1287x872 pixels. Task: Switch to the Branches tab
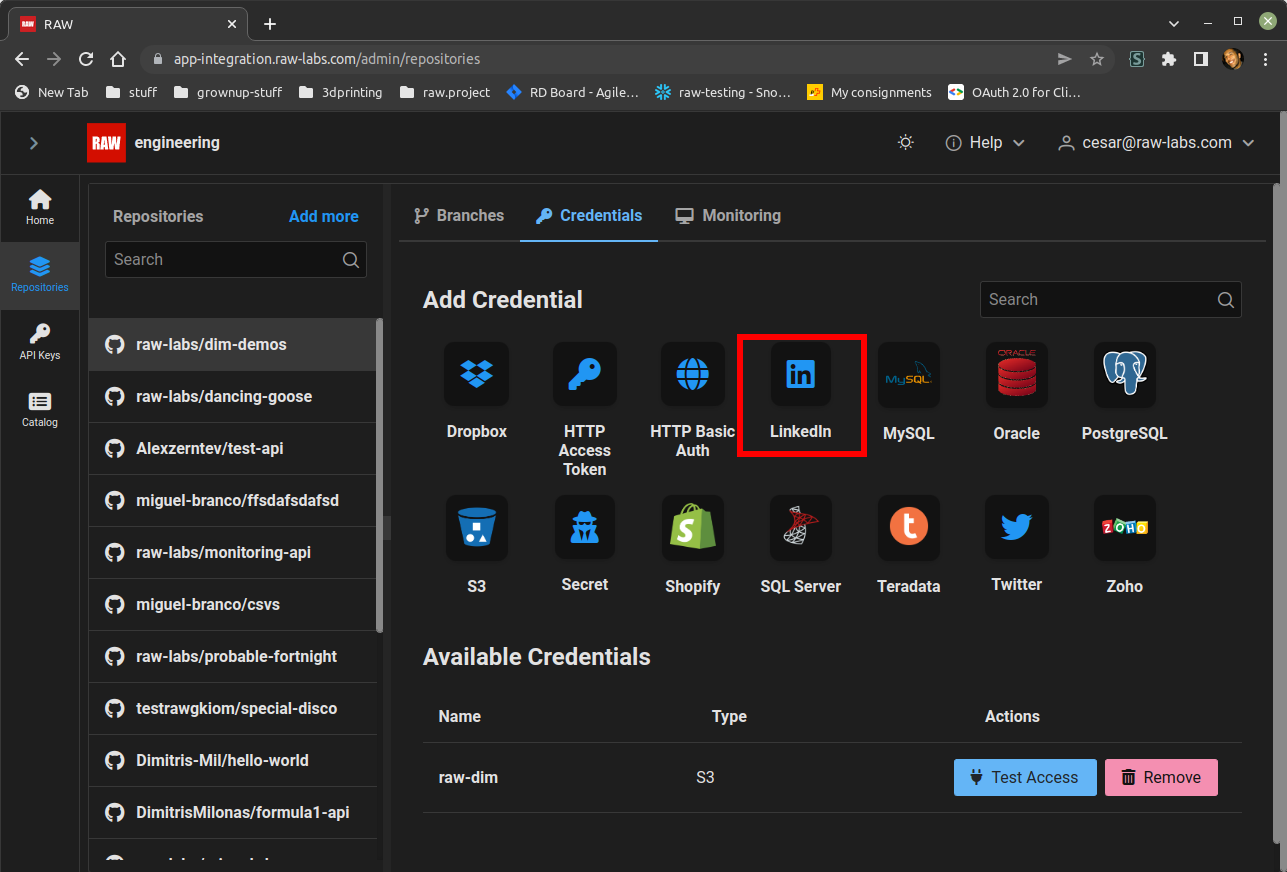coord(459,215)
